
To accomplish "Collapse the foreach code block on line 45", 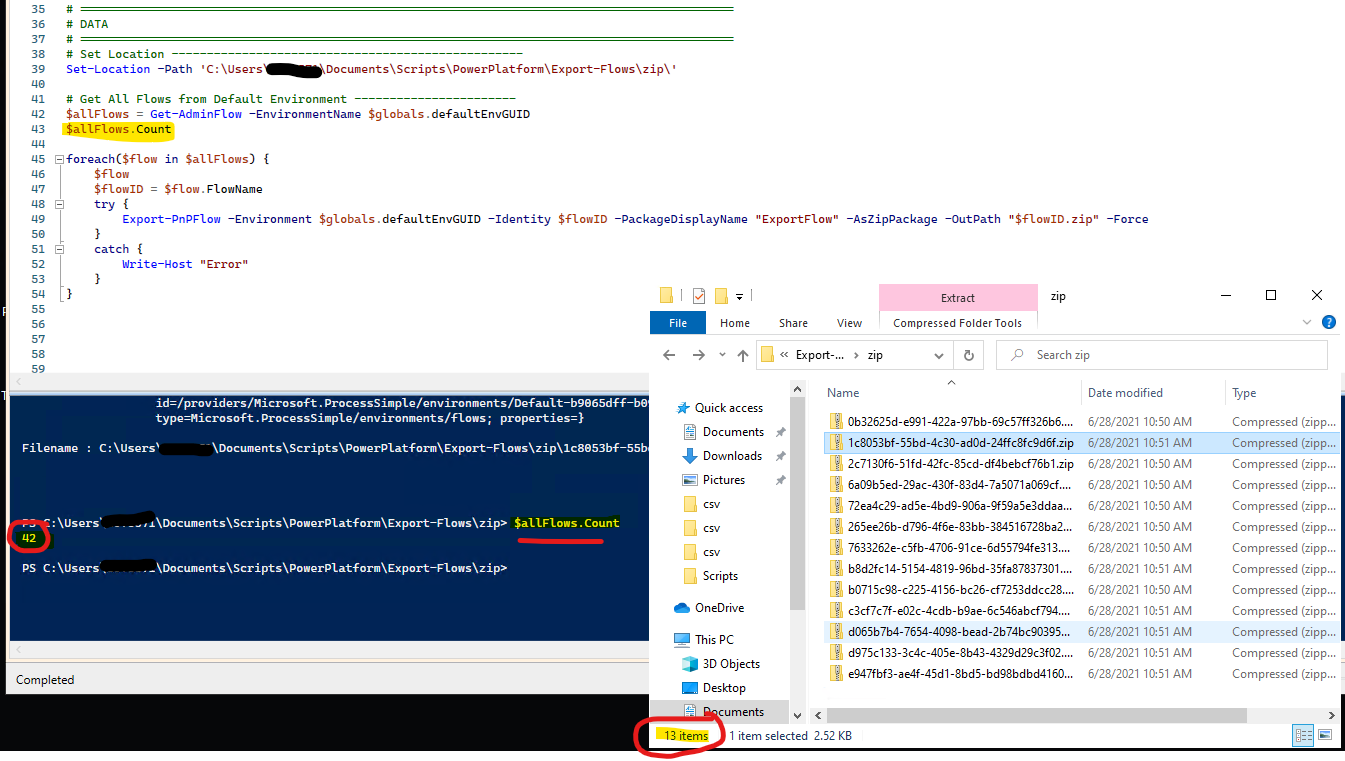I will [x=58, y=158].
